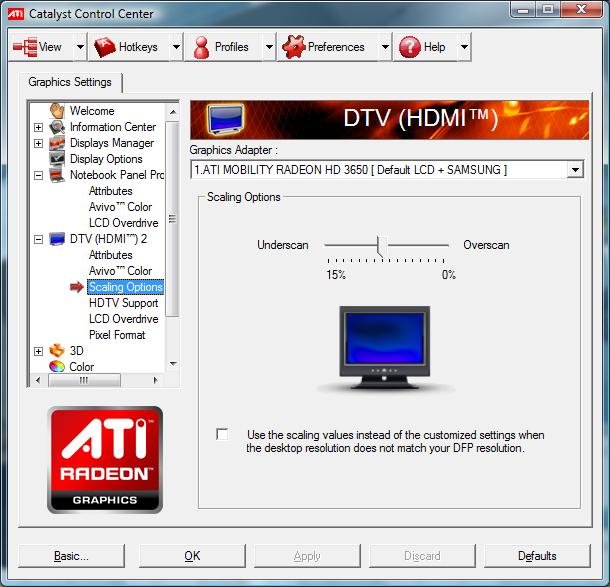The image size is (610, 587).
Task: Expand the Information Center node
Action: point(38,127)
